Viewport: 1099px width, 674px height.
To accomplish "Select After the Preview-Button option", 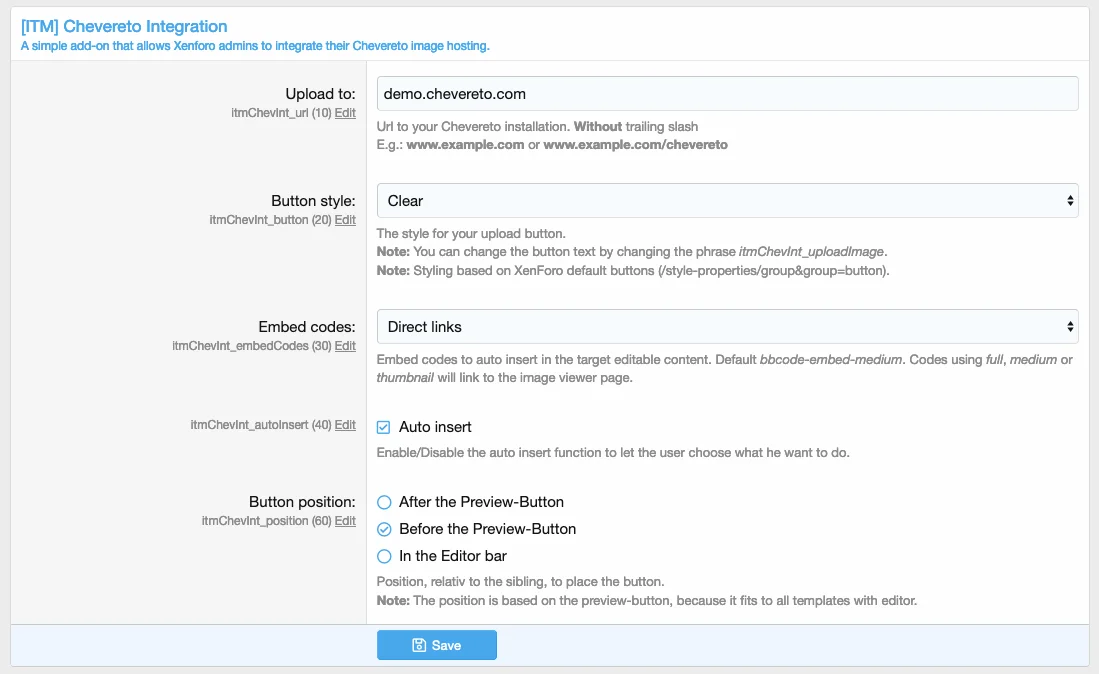I will (x=384, y=502).
